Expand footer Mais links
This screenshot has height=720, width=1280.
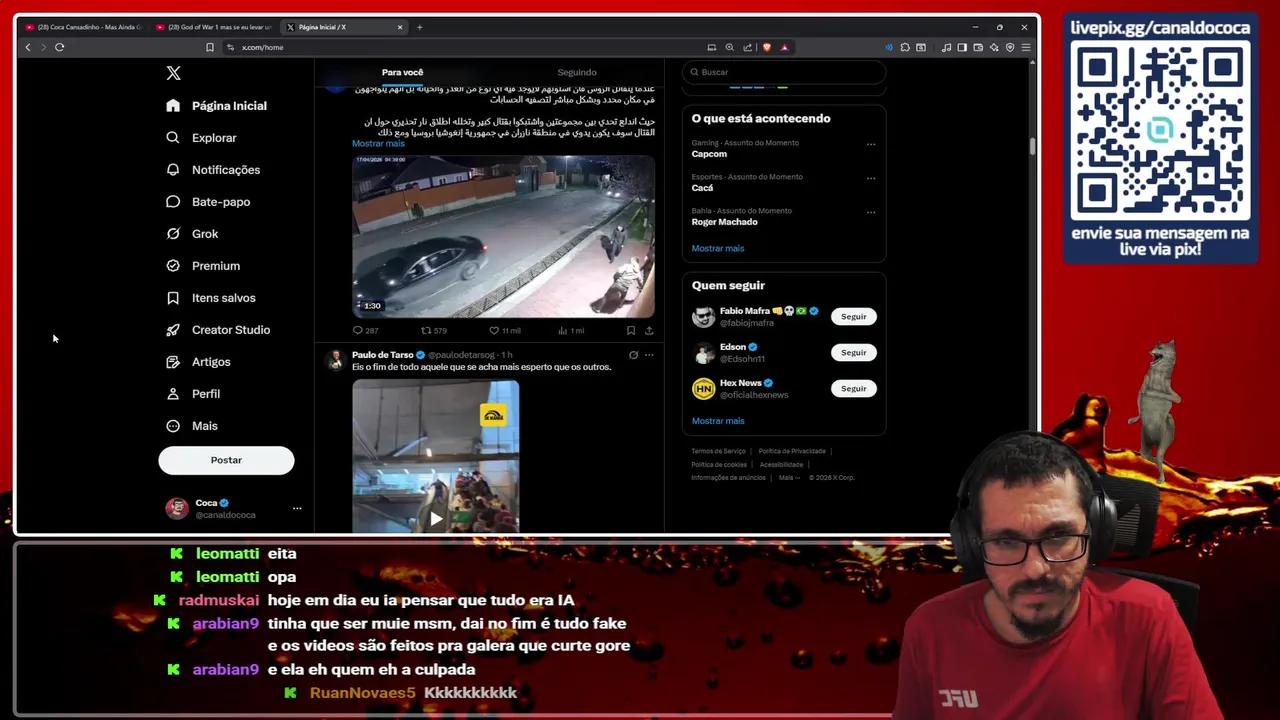tap(790, 478)
